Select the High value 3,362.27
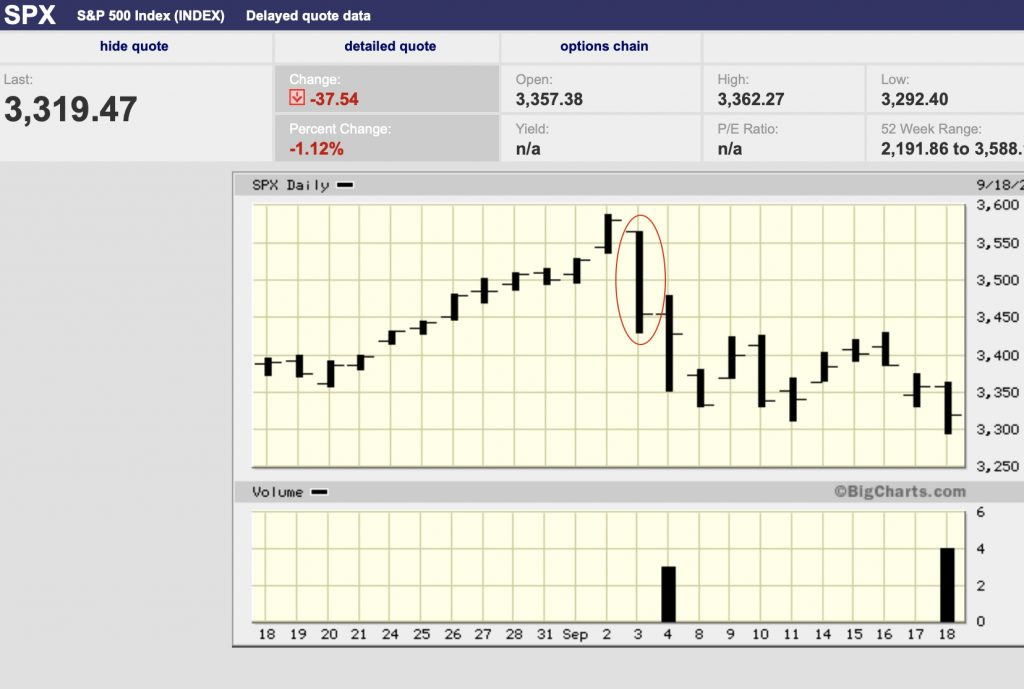This screenshot has height=689, width=1024. (750, 99)
